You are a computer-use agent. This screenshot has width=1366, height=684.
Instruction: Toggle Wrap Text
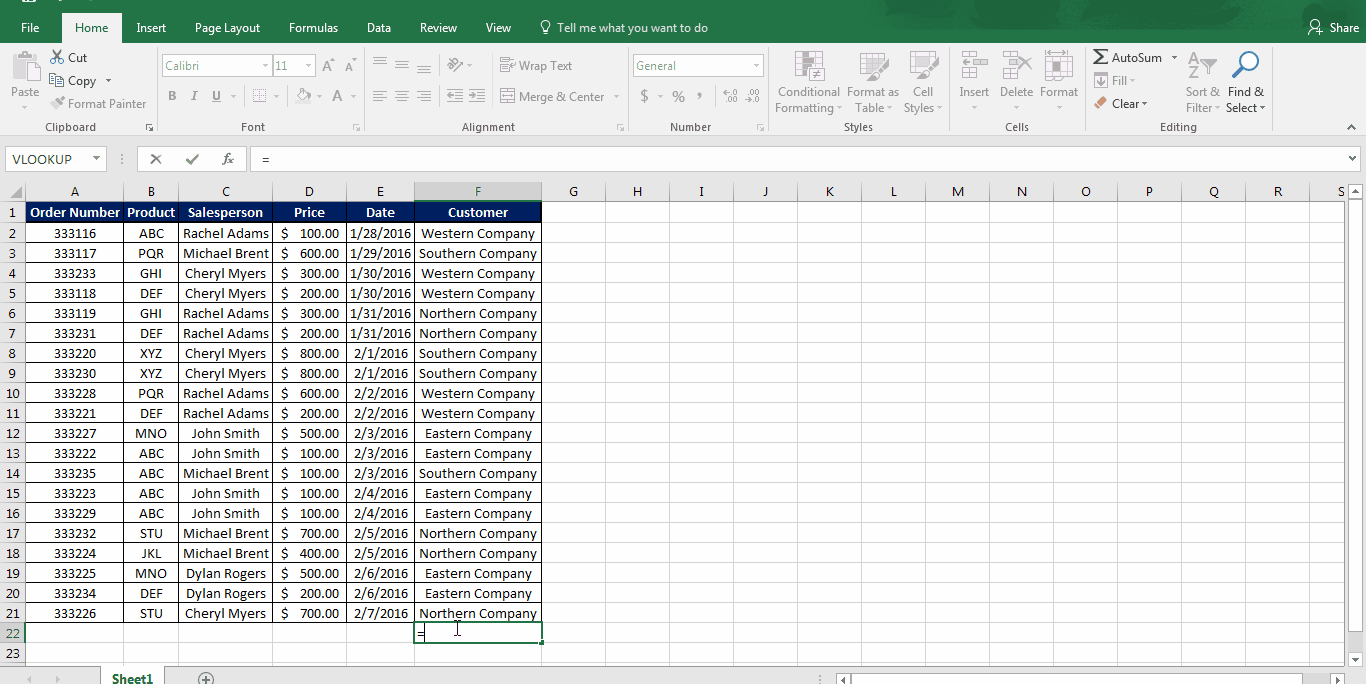point(536,66)
